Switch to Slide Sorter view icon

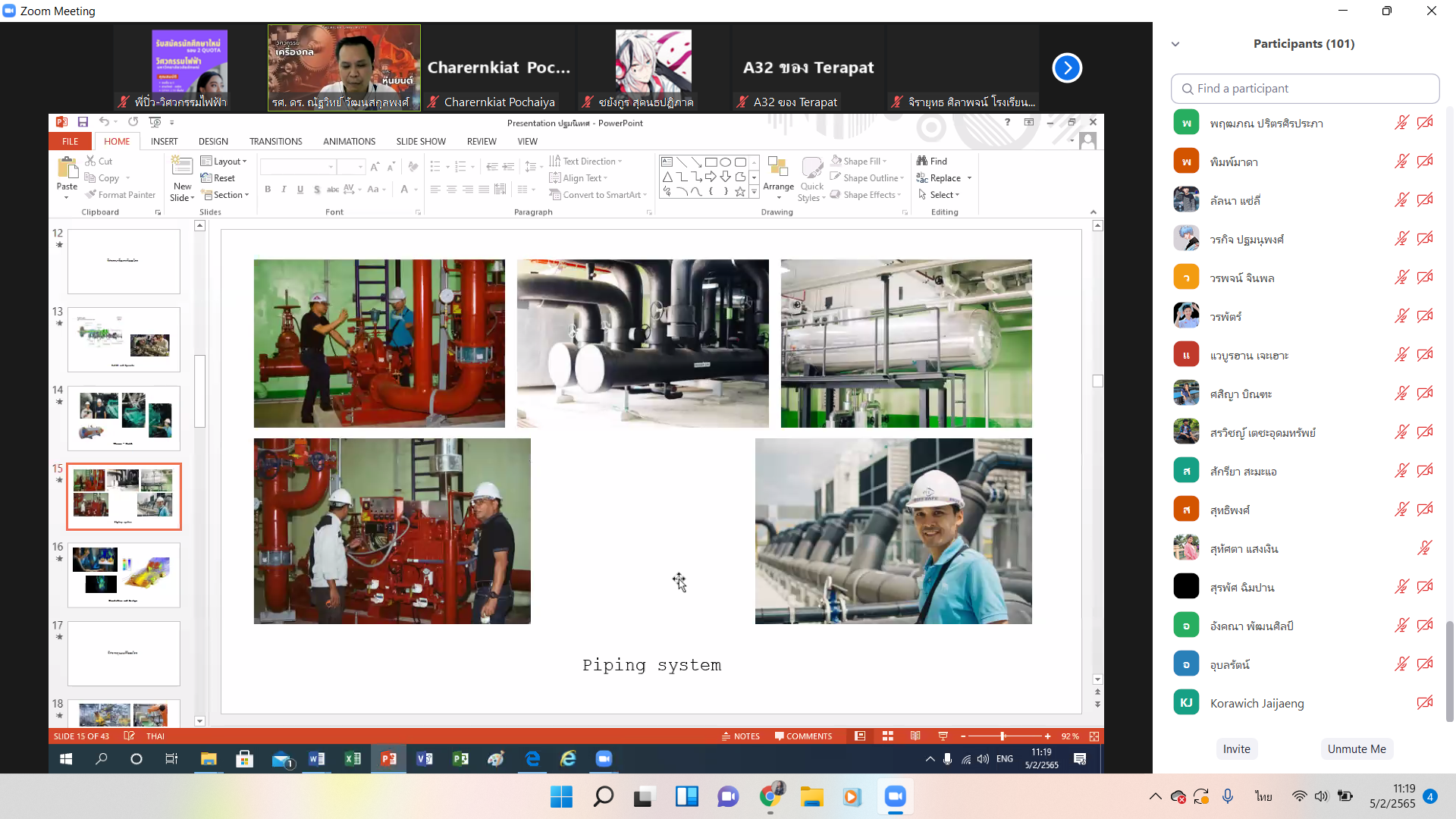coord(888,736)
